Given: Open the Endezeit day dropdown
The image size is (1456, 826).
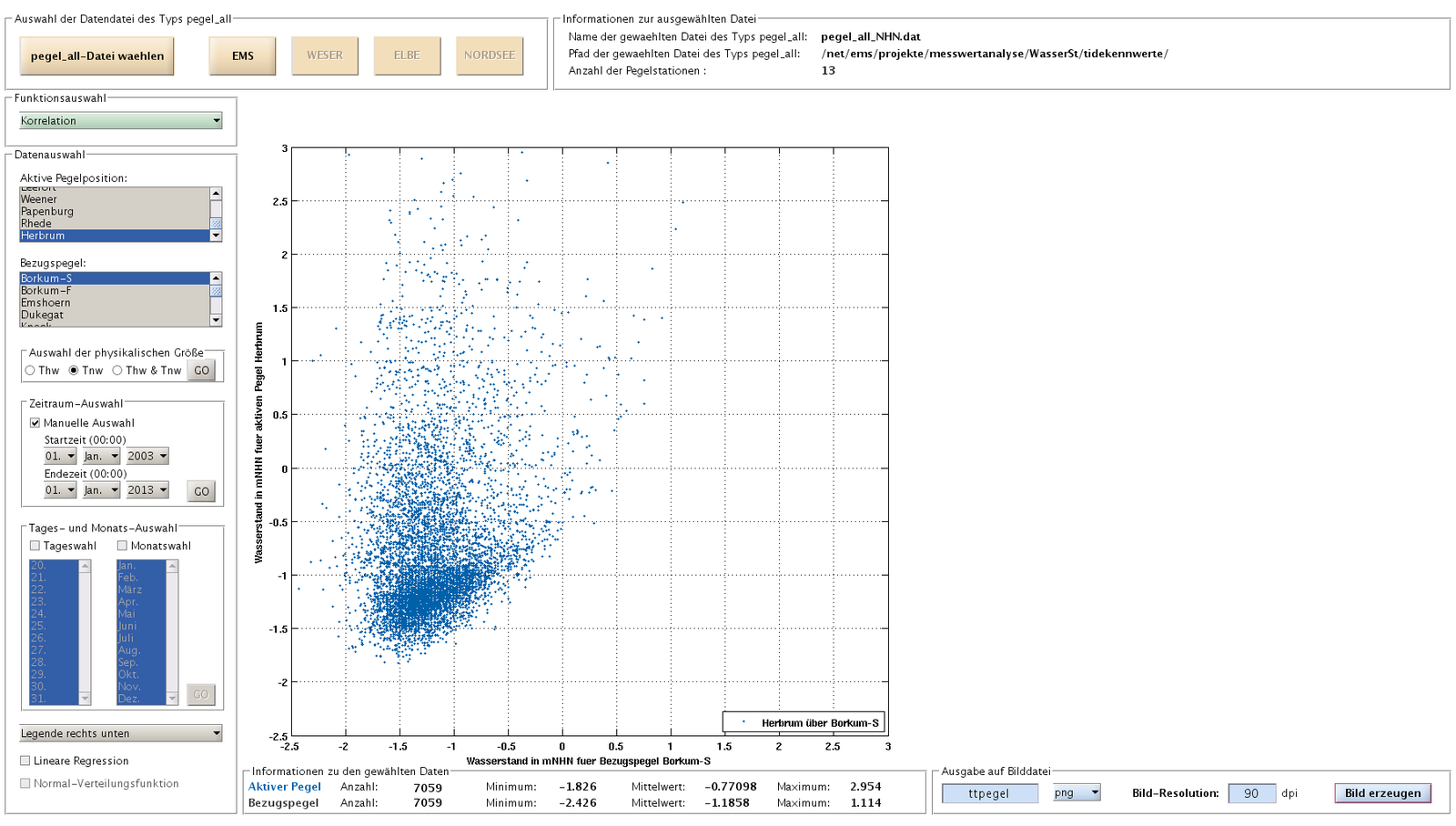Looking at the screenshot, I should [60, 490].
